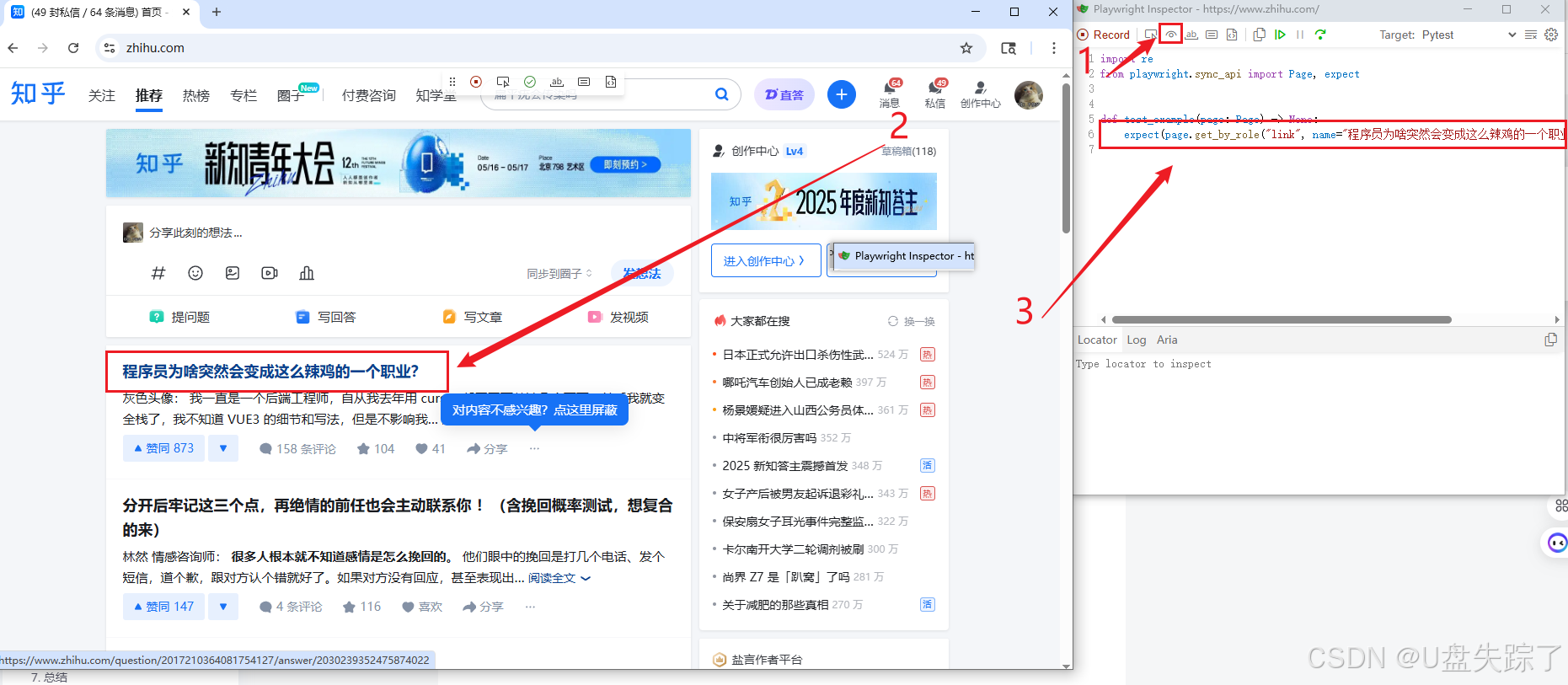Viewport: 1568px width, 685px height.
Task: Click the 直答 button
Action: [x=784, y=94]
